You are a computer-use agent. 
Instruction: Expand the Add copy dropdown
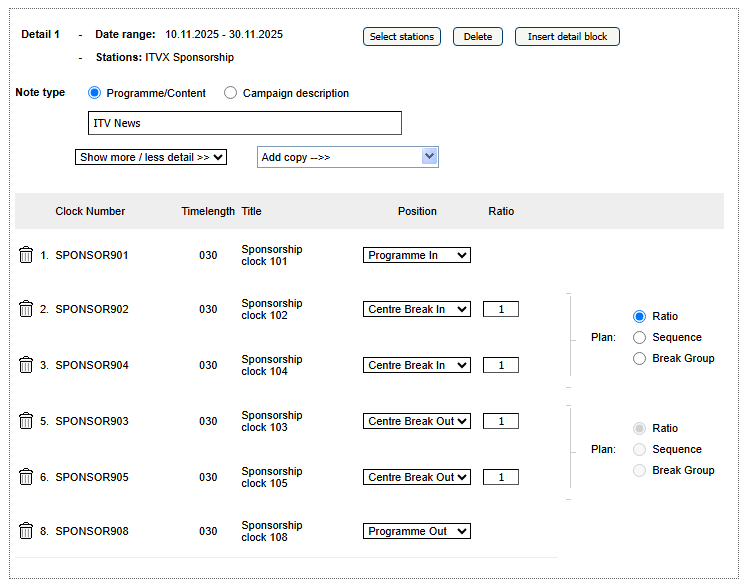click(347, 157)
